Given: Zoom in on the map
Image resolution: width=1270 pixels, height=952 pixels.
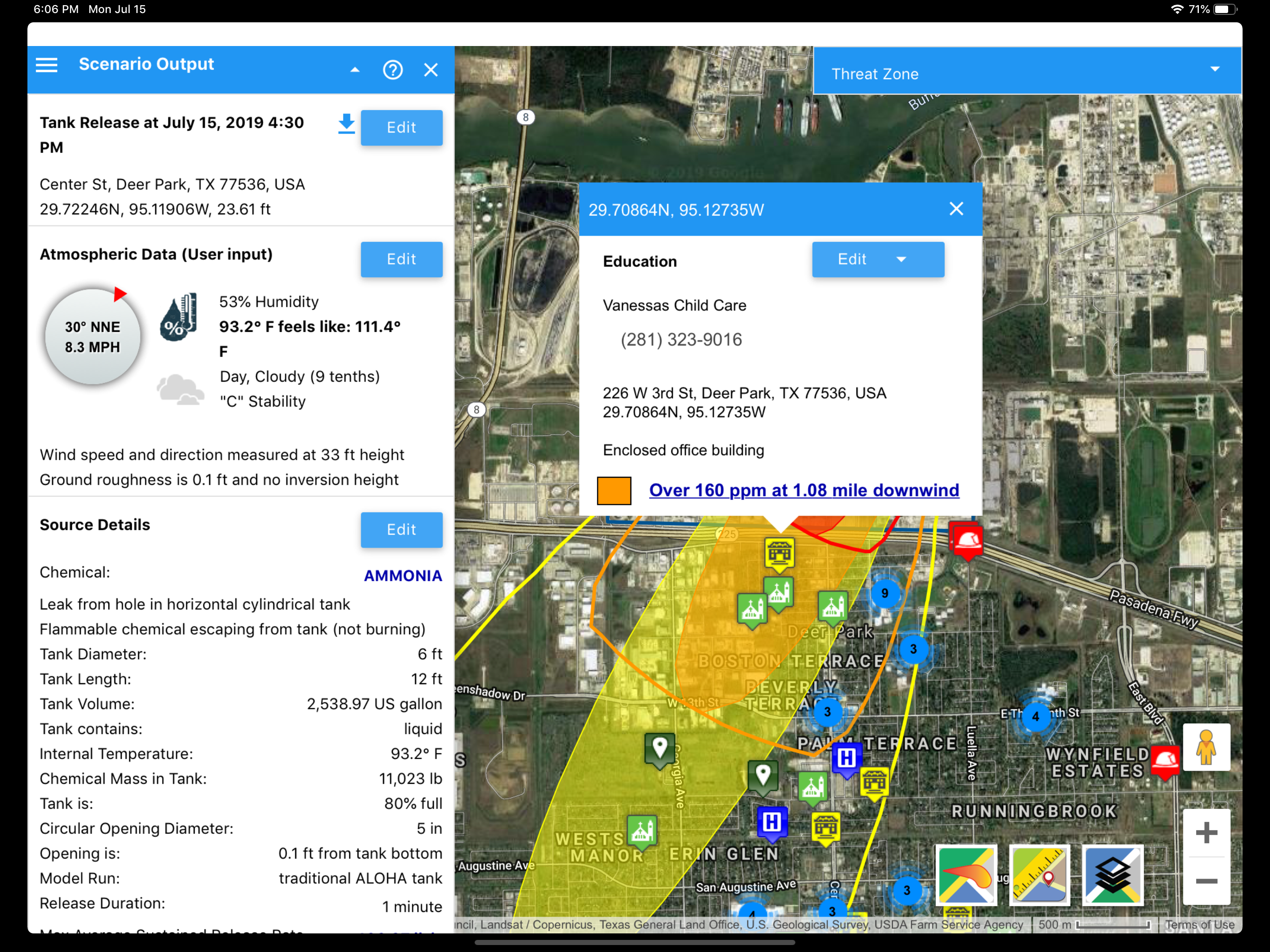Looking at the screenshot, I should 1206,833.
